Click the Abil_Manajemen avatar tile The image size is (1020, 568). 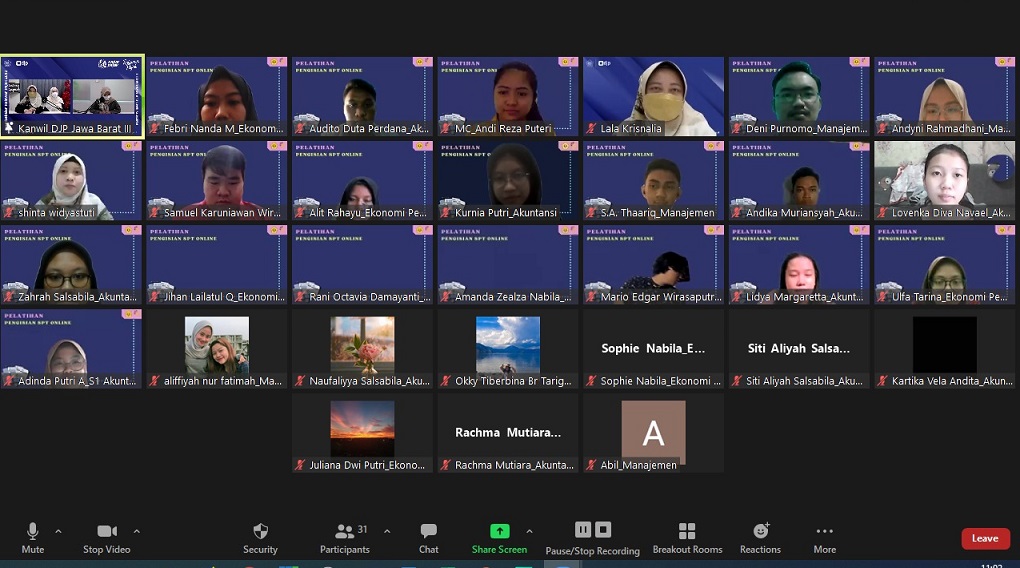(653, 432)
